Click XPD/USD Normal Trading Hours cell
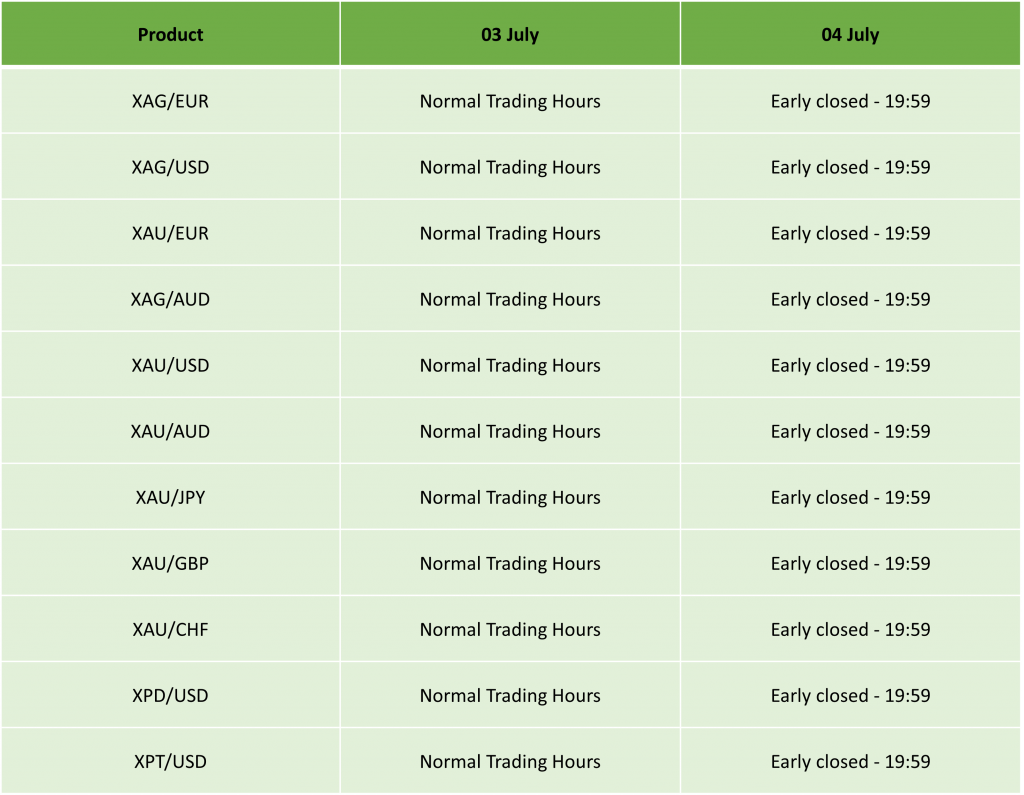1024x795 pixels. point(510,695)
